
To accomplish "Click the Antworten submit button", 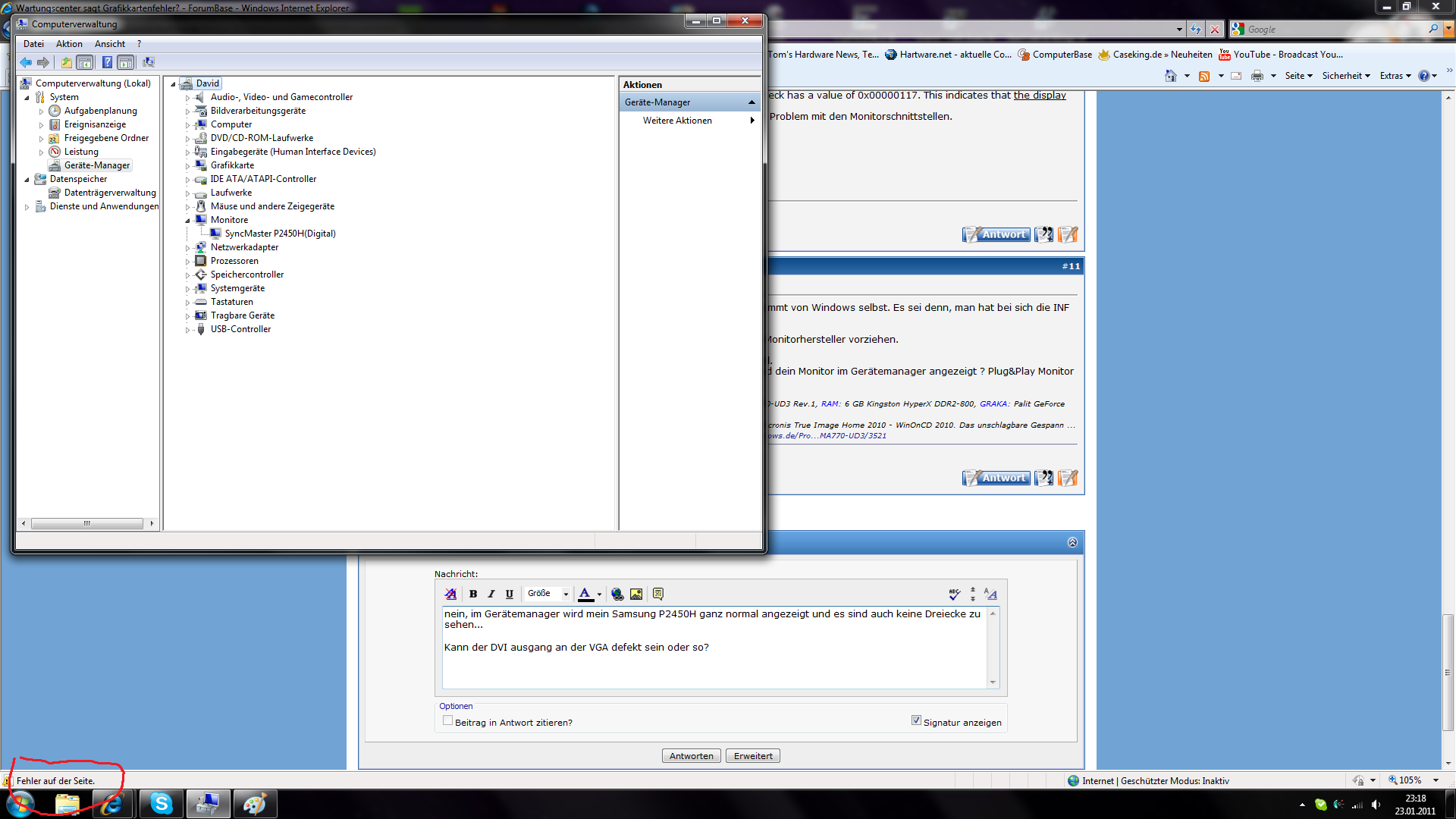I will pos(691,756).
